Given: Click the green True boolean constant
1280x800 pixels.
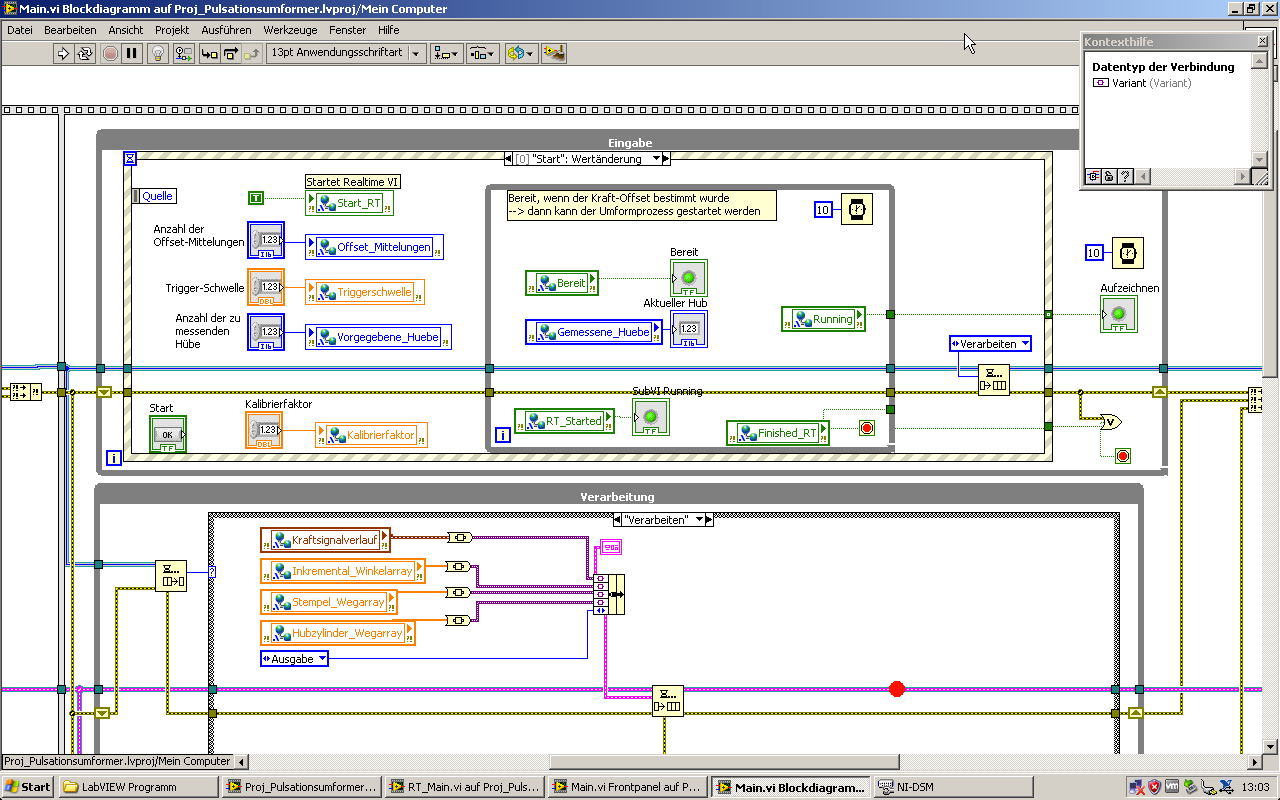Looking at the screenshot, I should point(256,198).
